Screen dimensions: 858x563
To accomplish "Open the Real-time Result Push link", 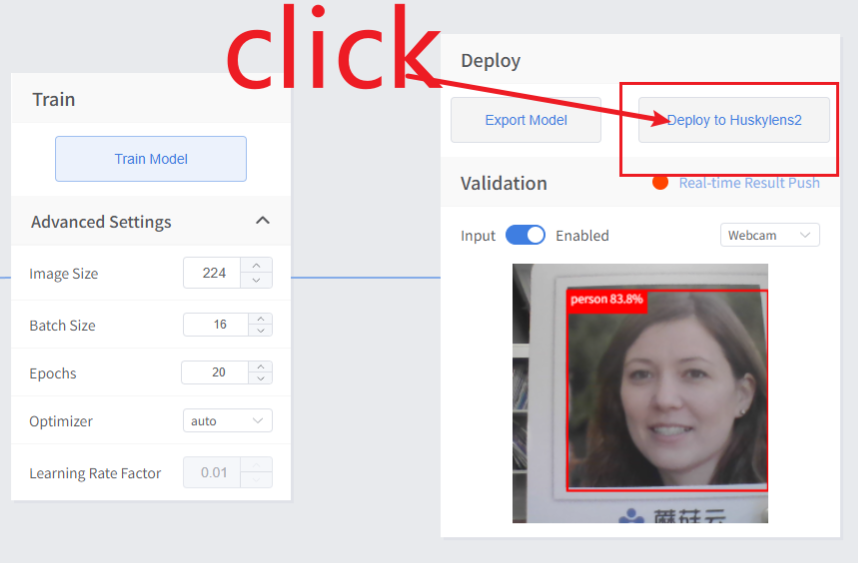I will [749, 183].
